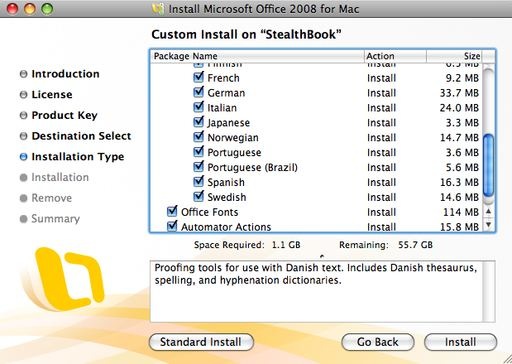Select the Japanese row label
Viewport: 512px width, 364px height.
click(228, 123)
